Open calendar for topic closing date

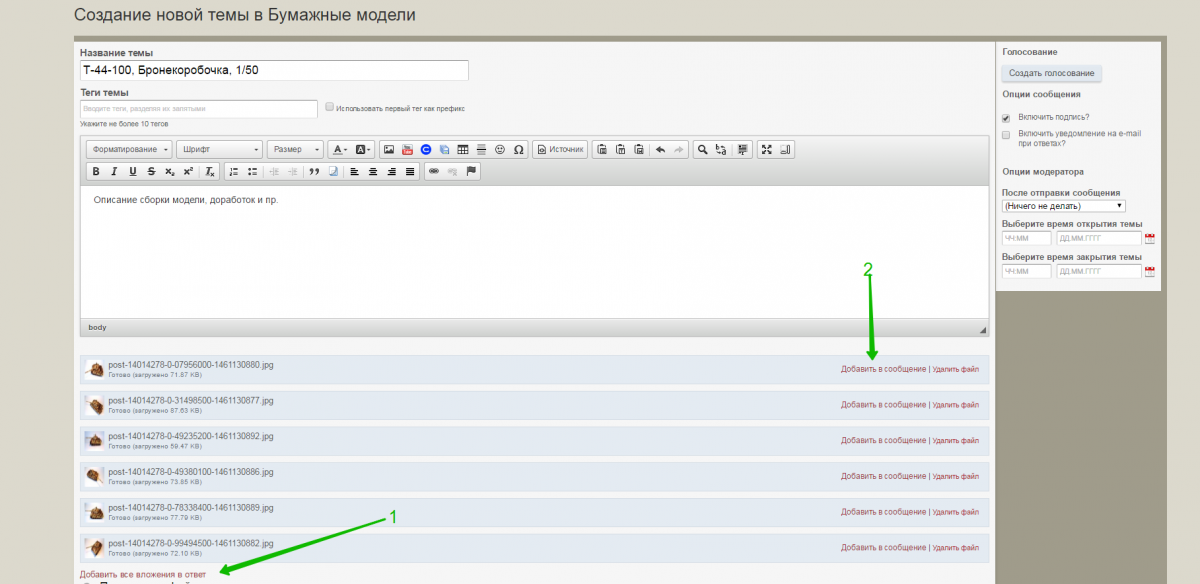[x=1150, y=271]
